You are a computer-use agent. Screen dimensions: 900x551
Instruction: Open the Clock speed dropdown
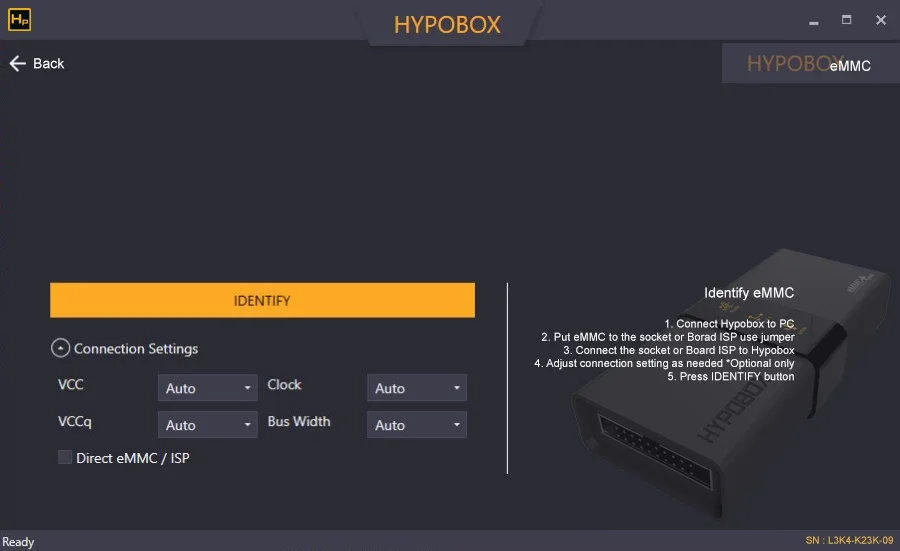[x=417, y=388]
